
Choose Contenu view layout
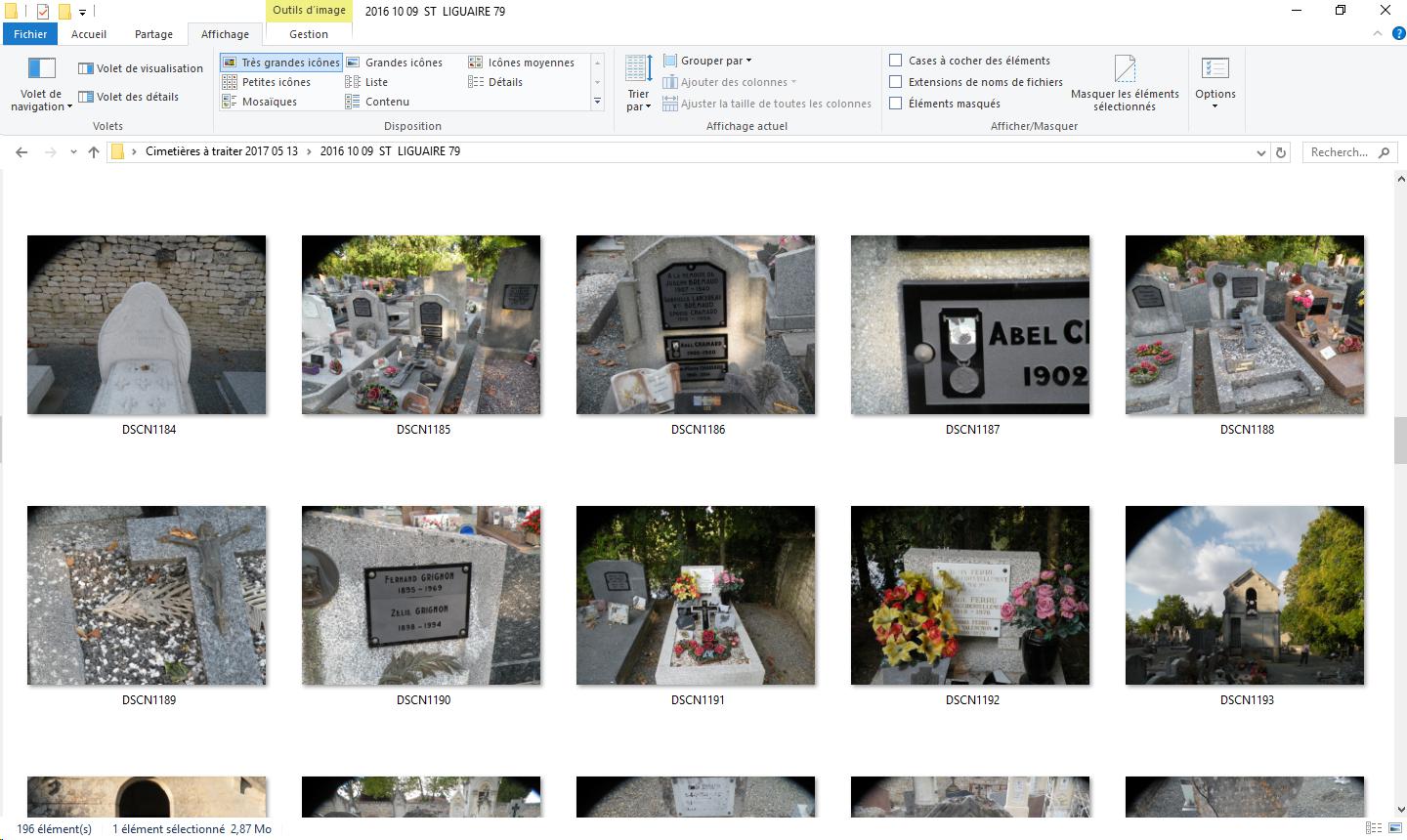pyautogui.click(x=378, y=102)
